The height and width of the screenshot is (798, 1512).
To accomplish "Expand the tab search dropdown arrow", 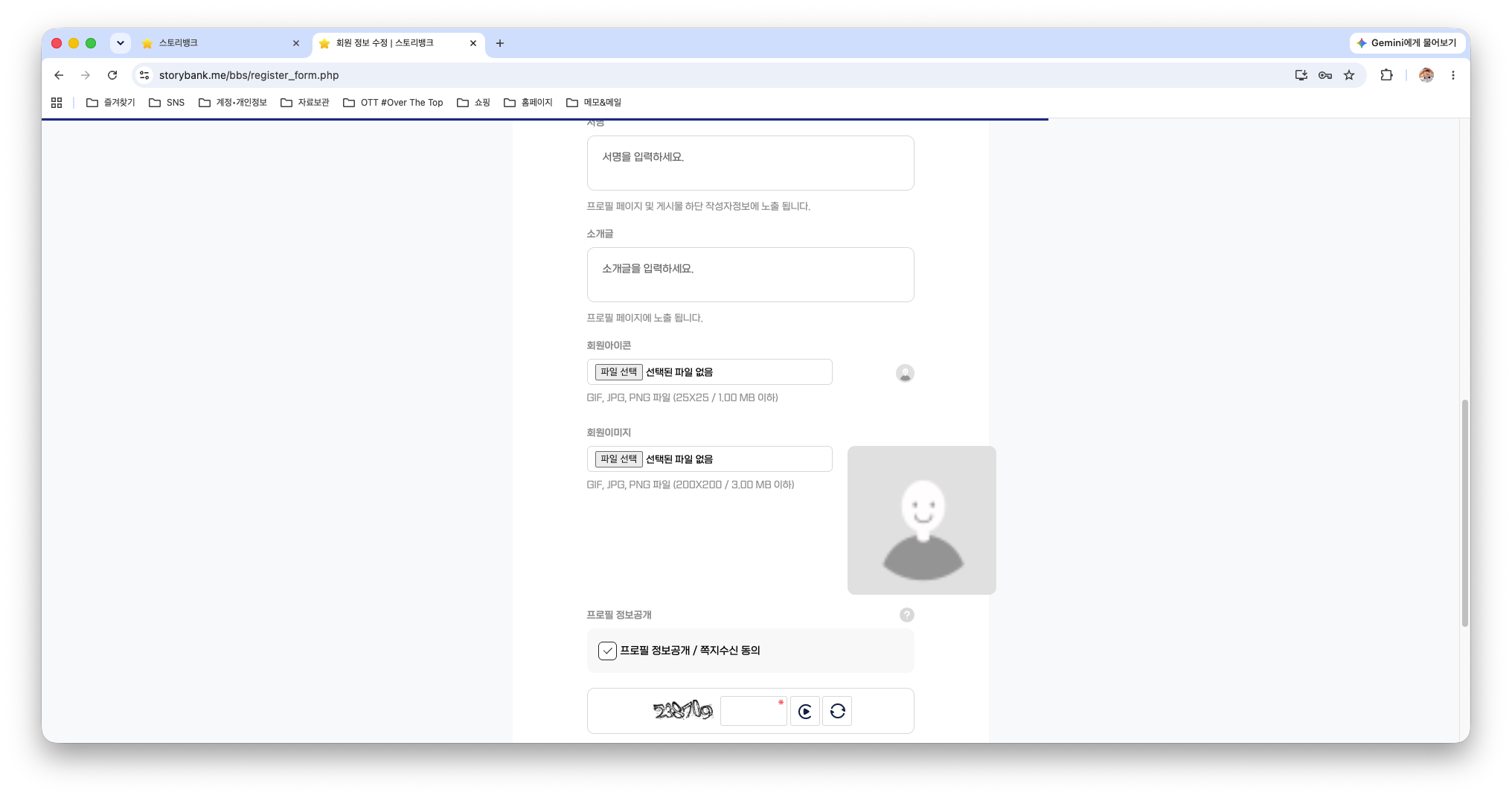I will 121,43.
